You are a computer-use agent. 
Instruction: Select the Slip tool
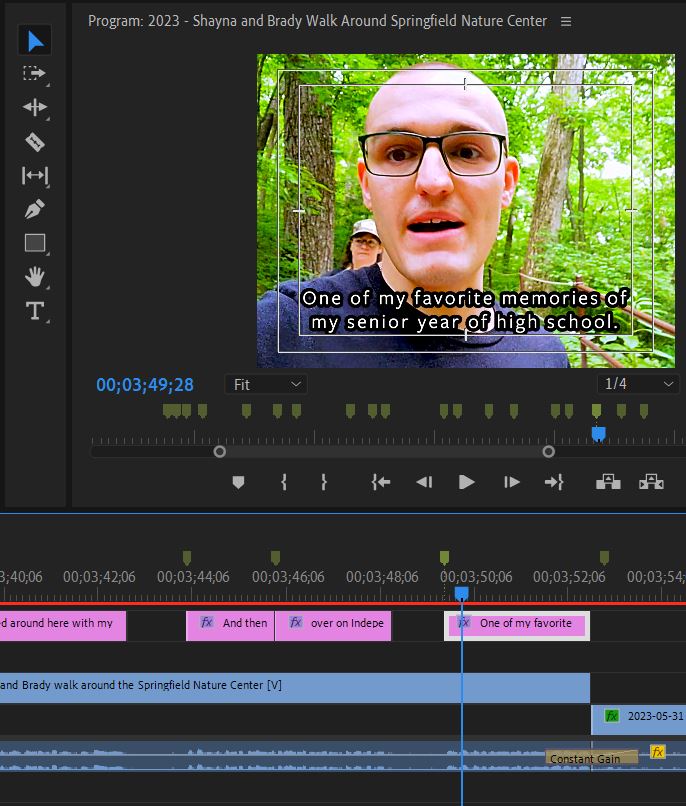[34, 176]
